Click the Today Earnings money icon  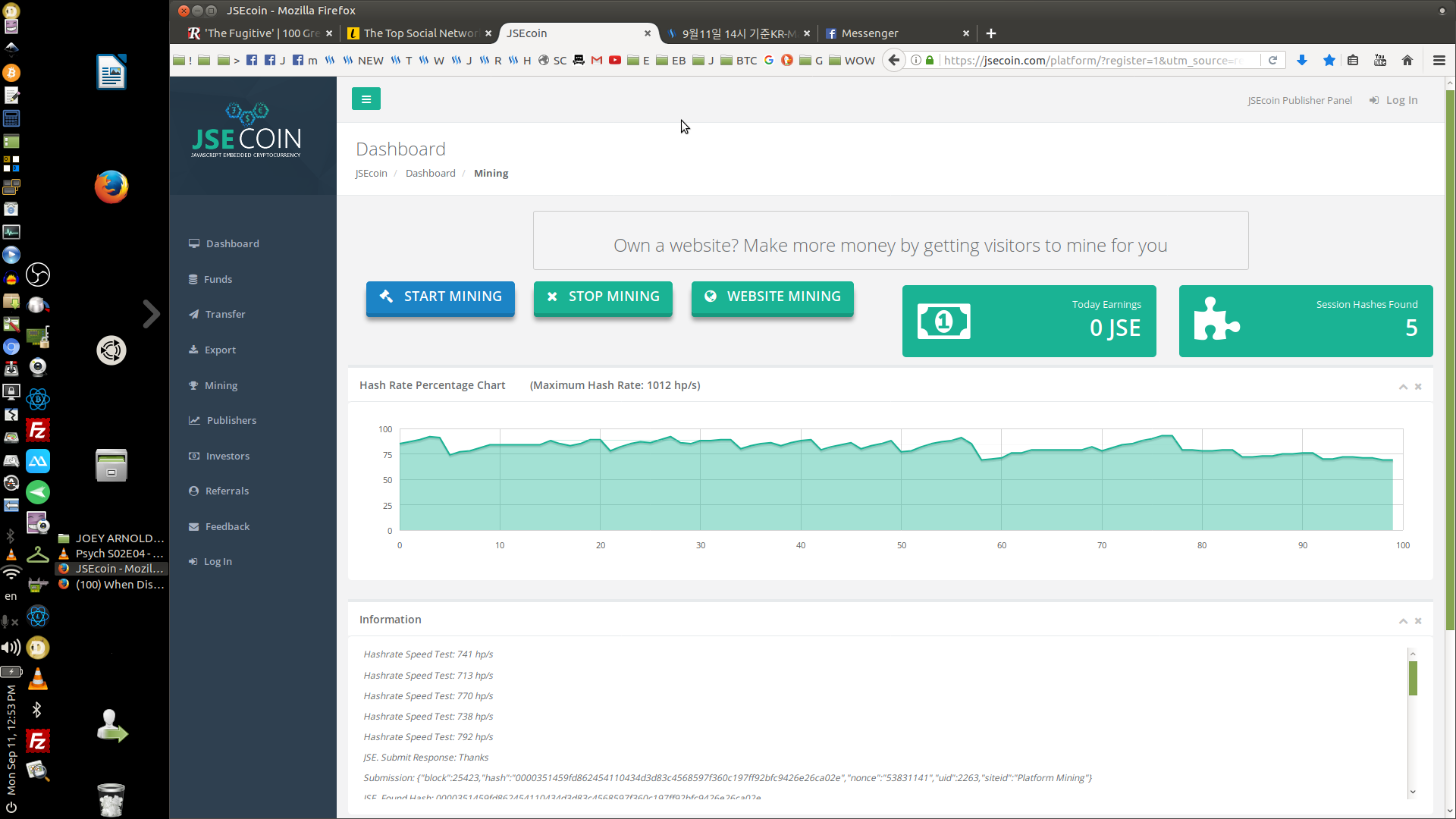point(943,322)
